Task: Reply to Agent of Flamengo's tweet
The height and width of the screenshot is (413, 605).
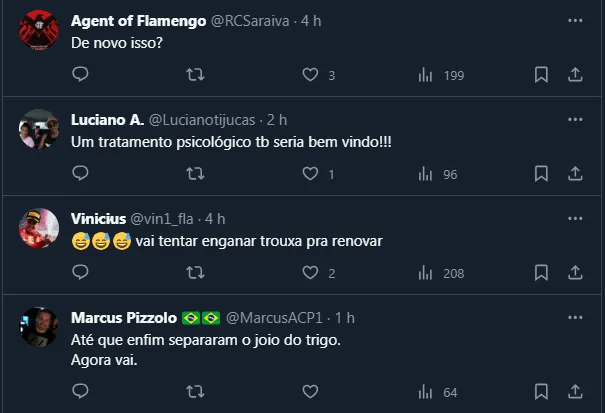Action: click(81, 74)
